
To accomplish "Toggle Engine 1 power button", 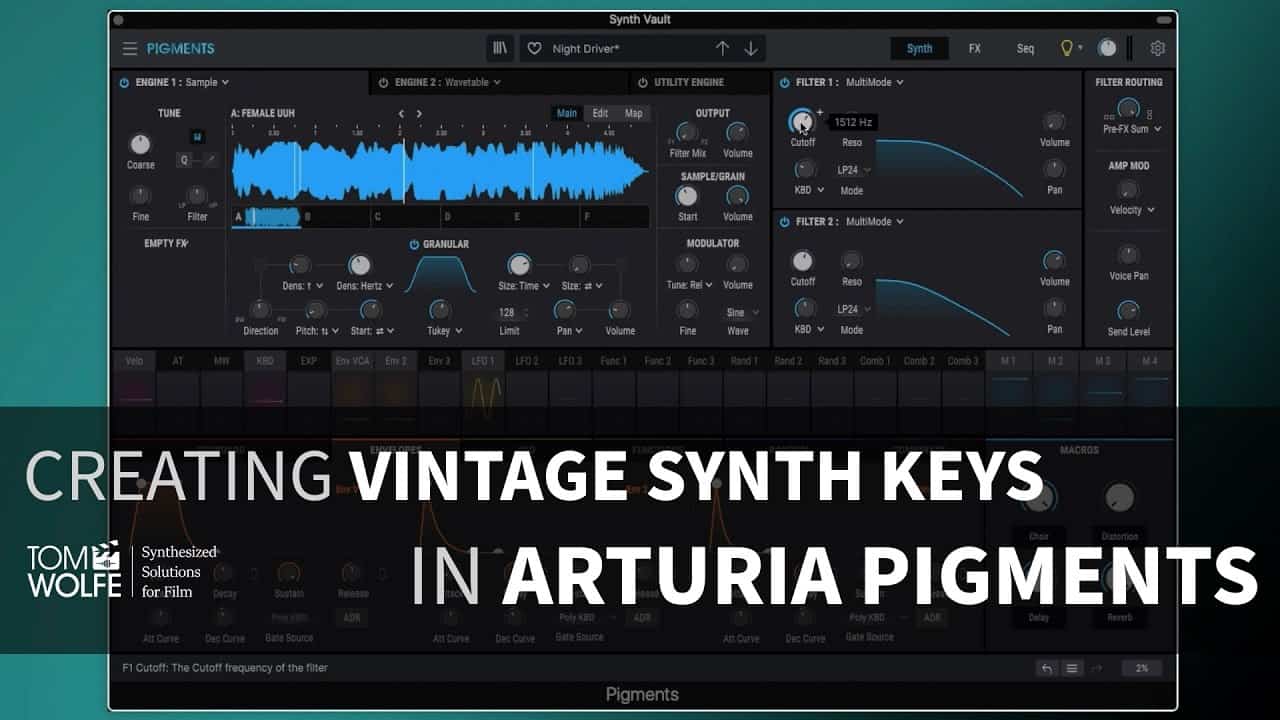I will click(x=124, y=82).
